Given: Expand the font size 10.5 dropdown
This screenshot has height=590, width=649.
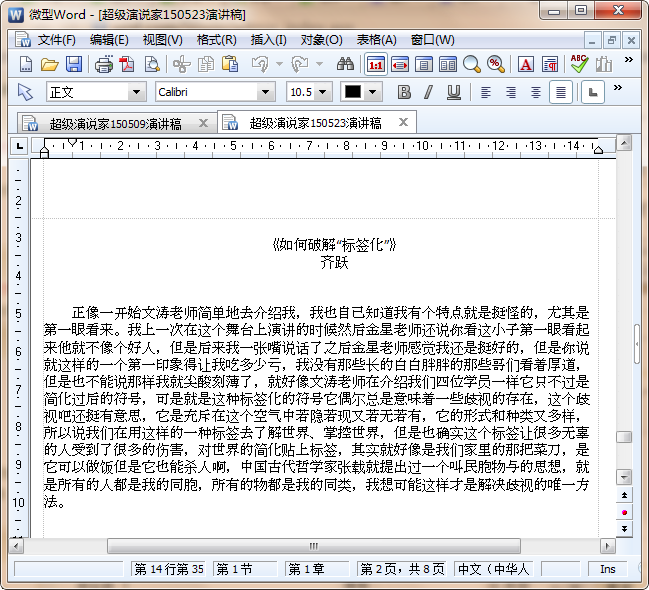Looking at the screenshot, I should [x=323, y=92].
